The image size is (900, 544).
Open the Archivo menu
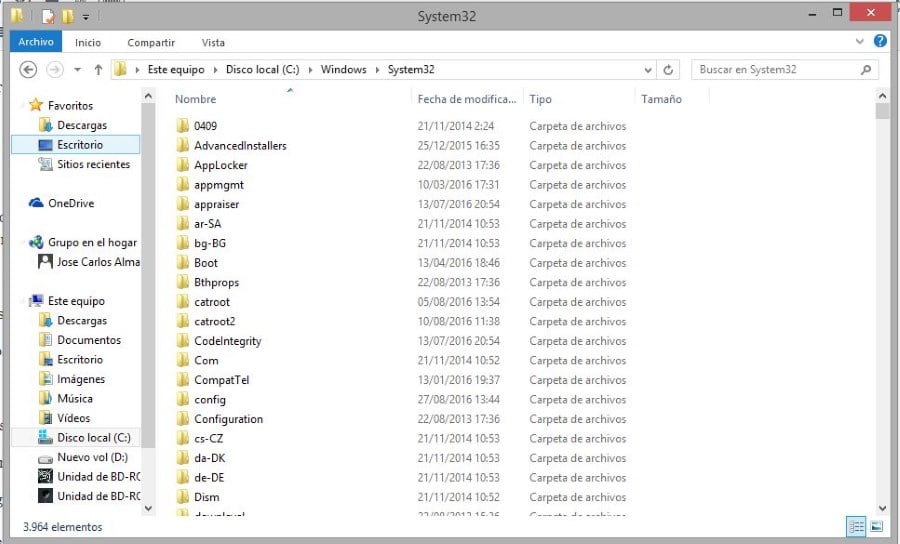coord(36,42)
